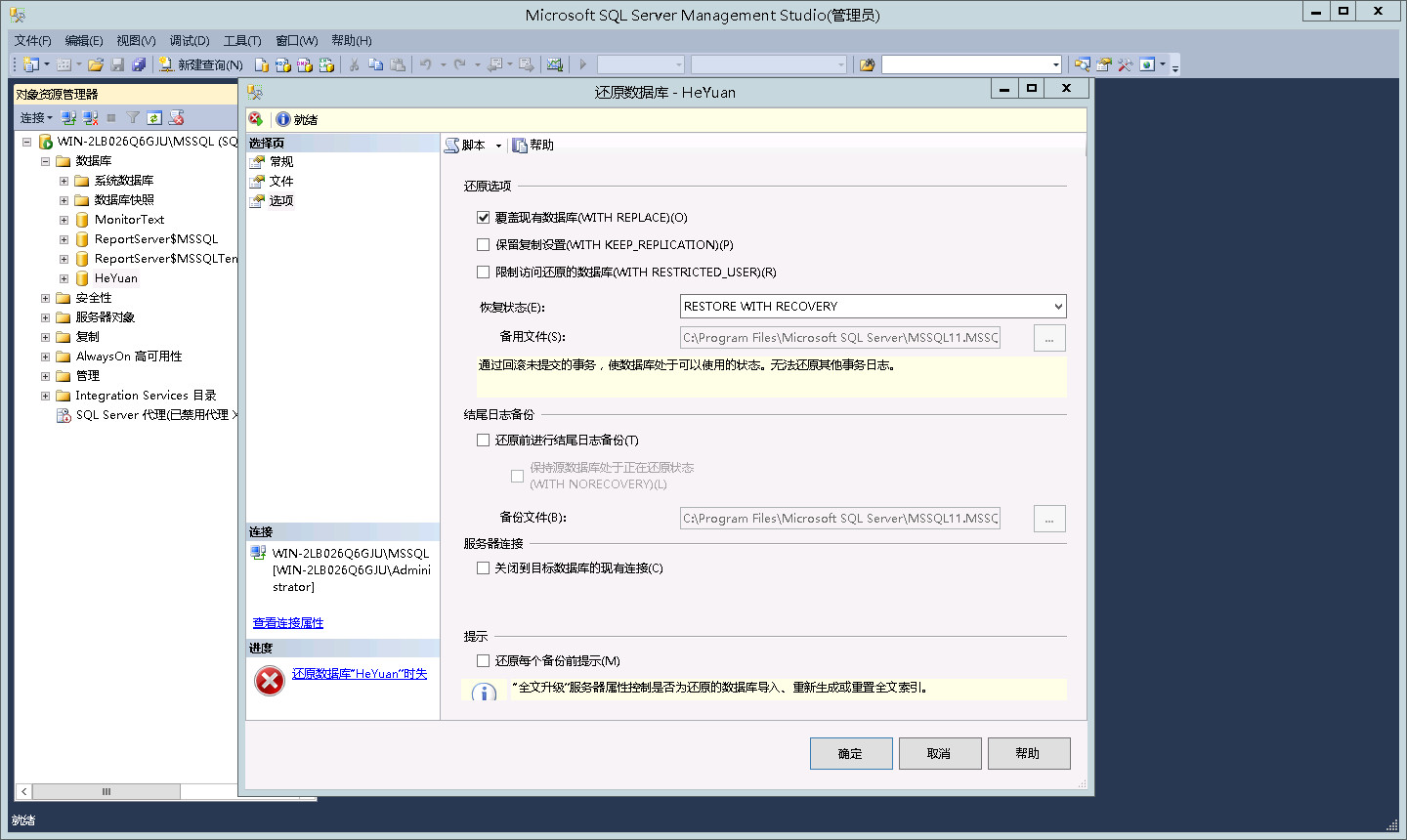Image resolution: width=1407 pixels, height=840 pixels.
Task: Check 关闭到目标数据库的现有连接
Action: point(483,568)
